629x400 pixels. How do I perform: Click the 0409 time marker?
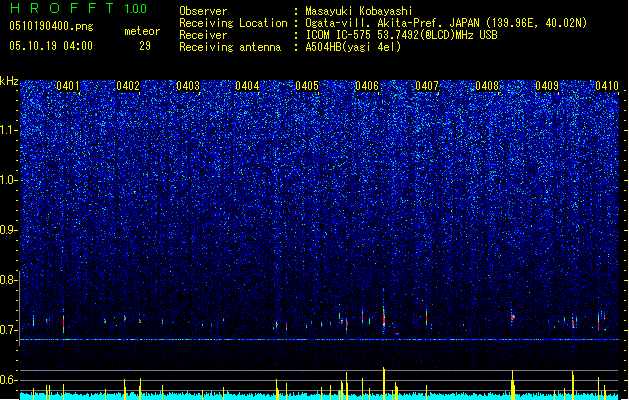[x=547, y=86]
